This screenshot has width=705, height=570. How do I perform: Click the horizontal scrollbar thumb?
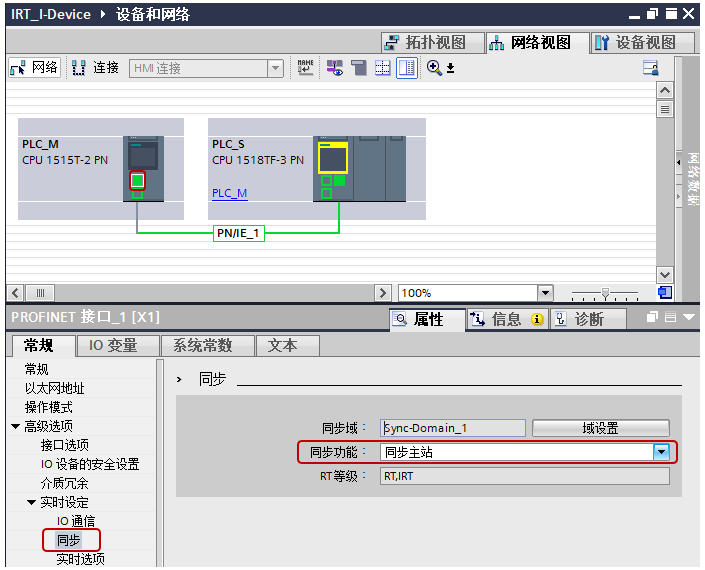point(40,293)
